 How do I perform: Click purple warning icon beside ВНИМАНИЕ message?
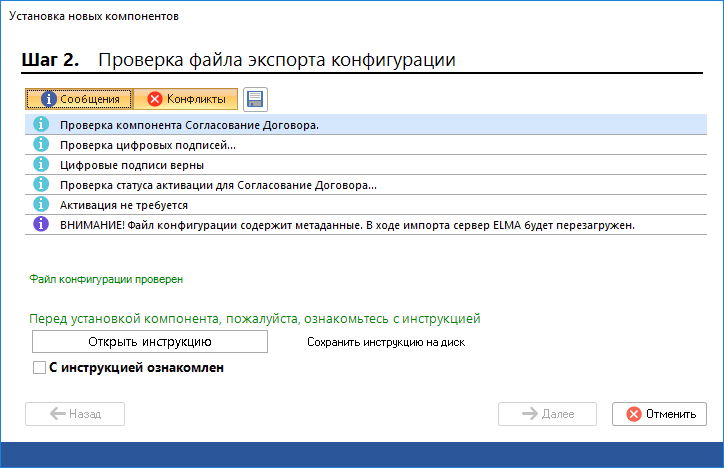click(41, 225)
